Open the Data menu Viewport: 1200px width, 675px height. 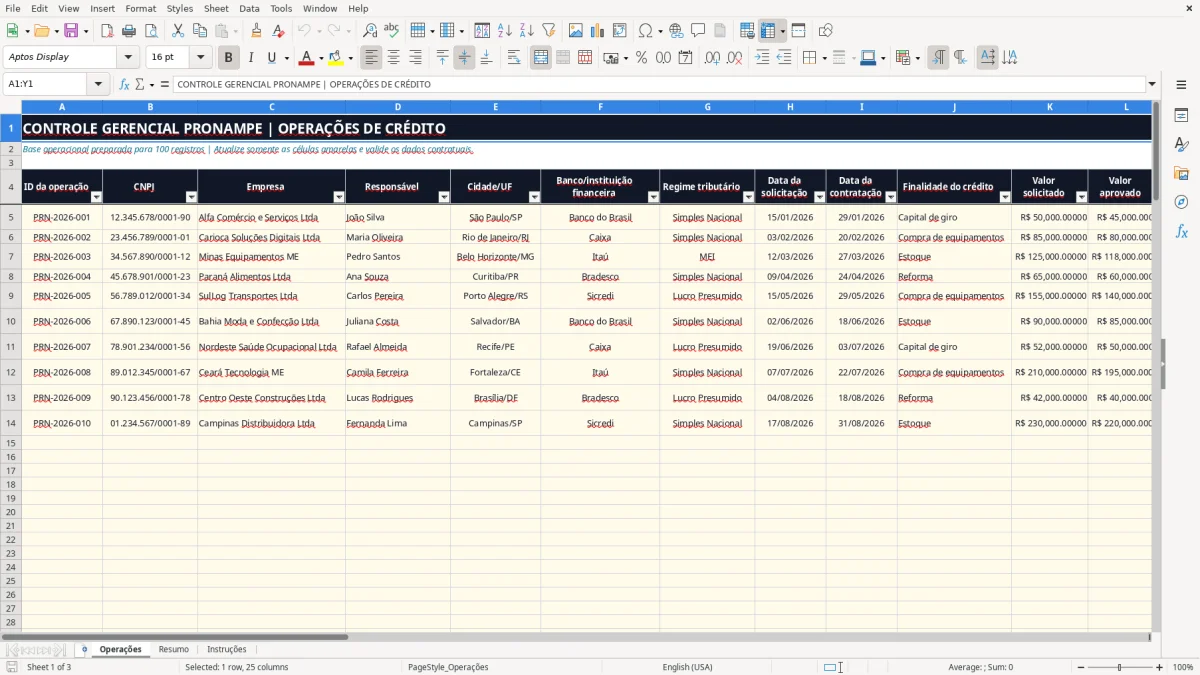coord(249,8)
